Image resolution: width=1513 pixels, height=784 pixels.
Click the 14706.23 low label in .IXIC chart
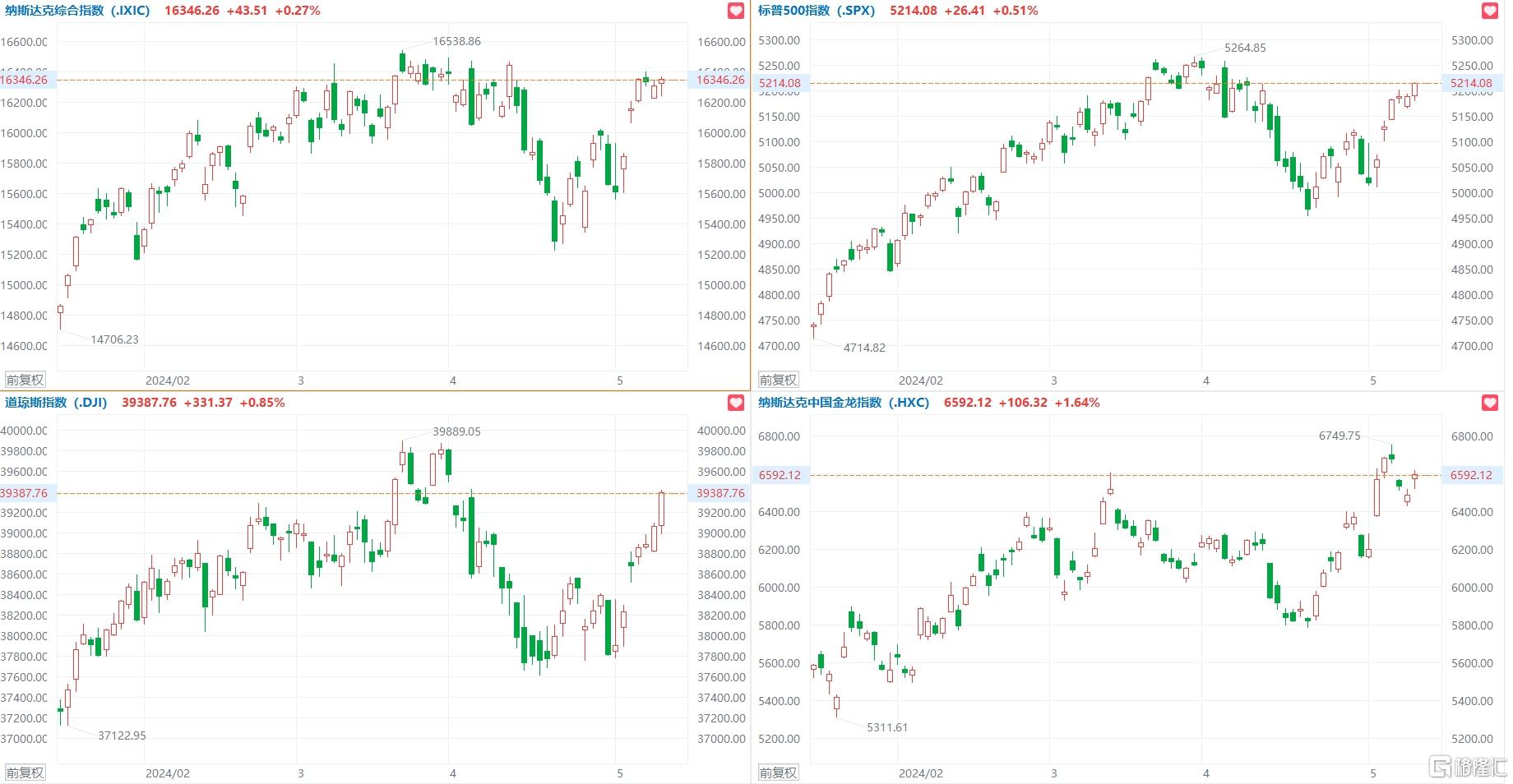[114, 339]
